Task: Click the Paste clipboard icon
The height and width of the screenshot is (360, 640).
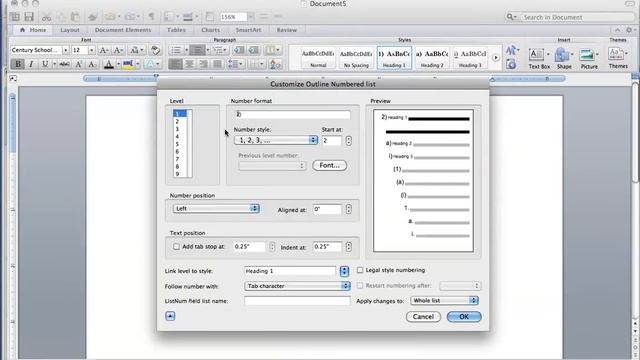Action: coord(75,17)
